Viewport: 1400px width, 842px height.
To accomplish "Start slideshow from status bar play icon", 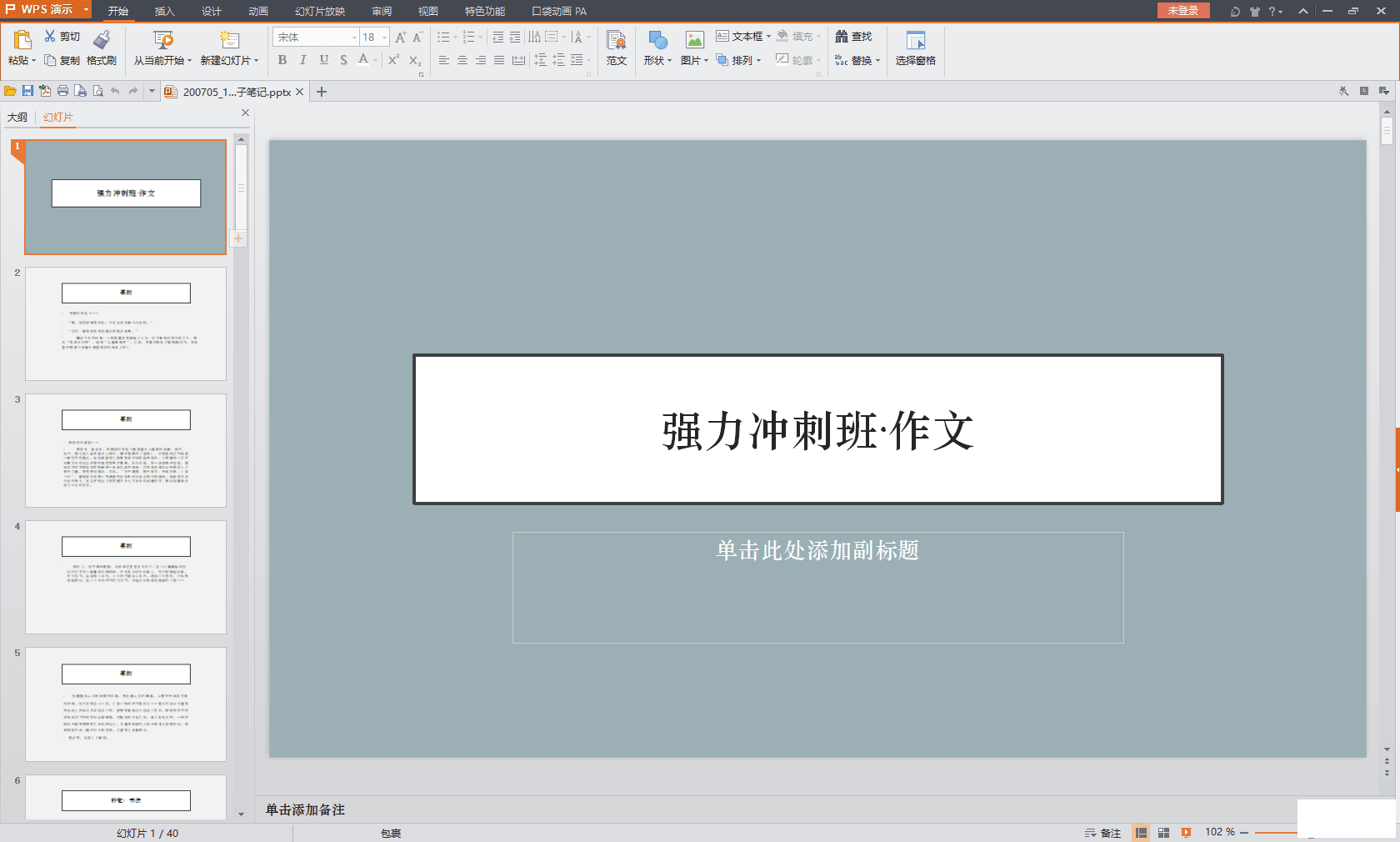I will pos(1187,832).
